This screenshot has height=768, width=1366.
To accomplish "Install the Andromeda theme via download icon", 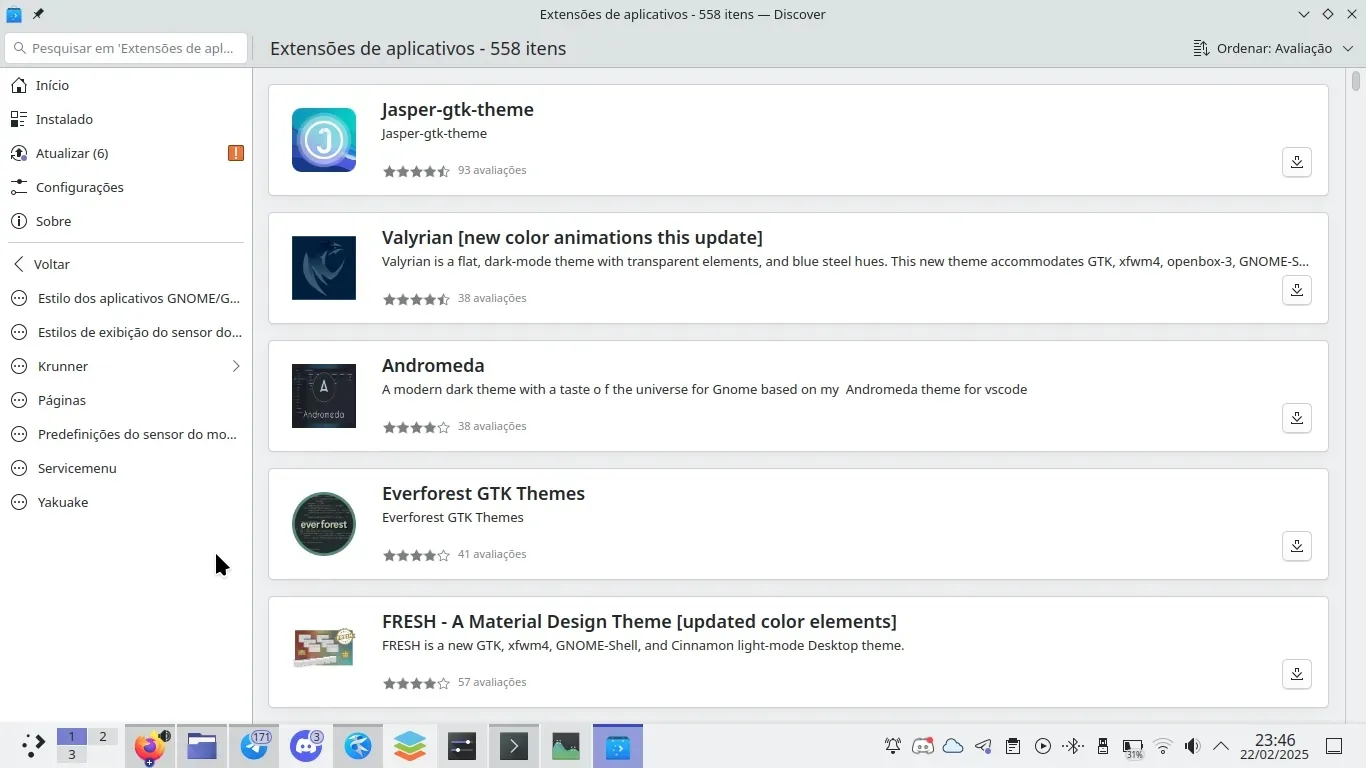I will (x=1296, y=418).
